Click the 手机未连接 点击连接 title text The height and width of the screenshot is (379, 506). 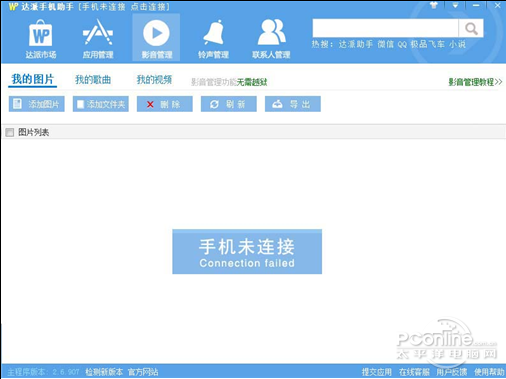point(125,7)
